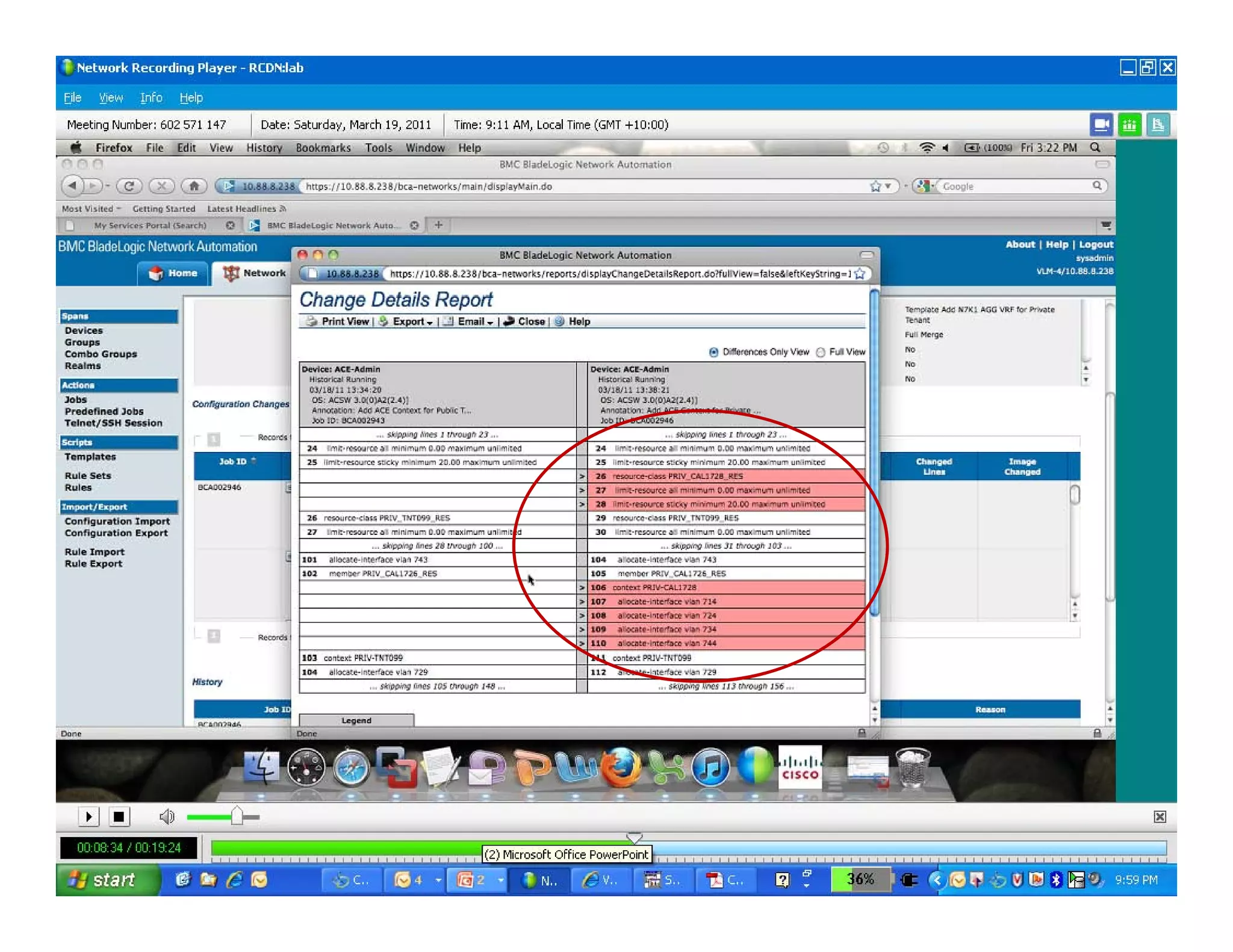Open the Home tab in BladeLogic
This screenshot has height=952, width=1233.
click(173, 273)
